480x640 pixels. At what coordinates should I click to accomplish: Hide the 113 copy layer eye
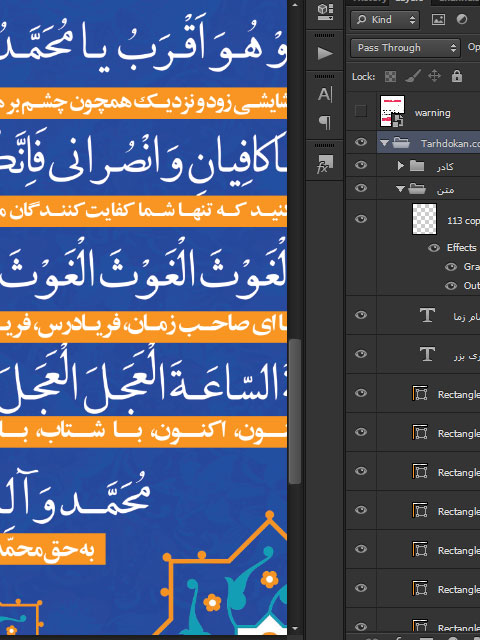pos(361,219)
